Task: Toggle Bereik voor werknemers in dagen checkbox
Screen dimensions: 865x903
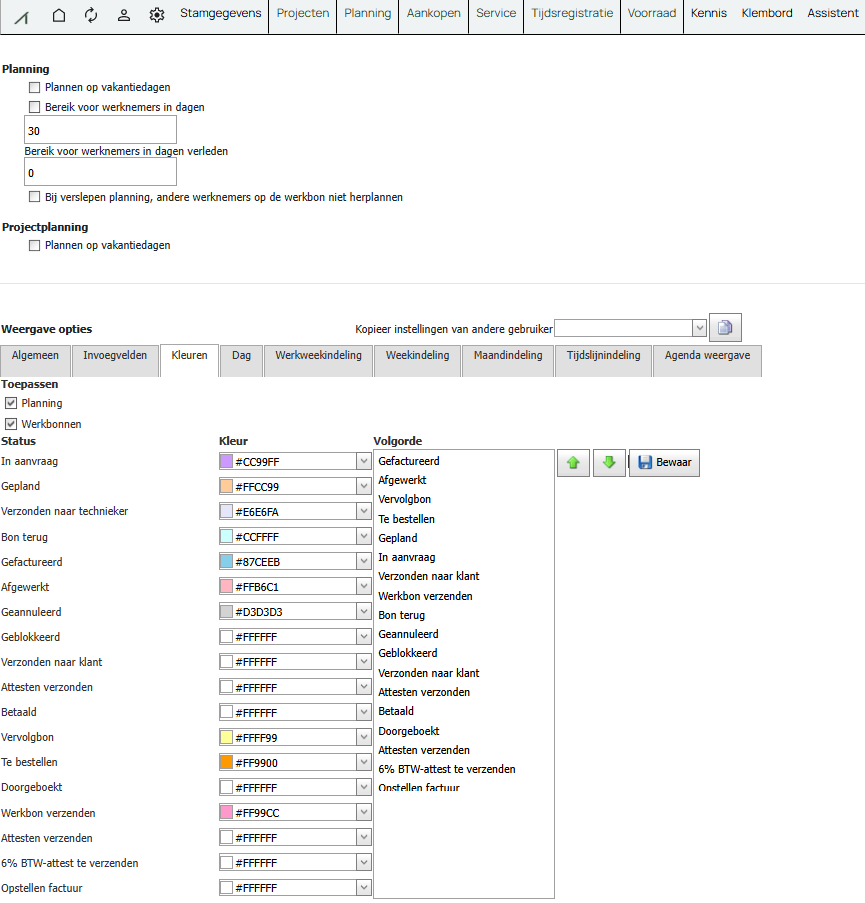Action: pos(35,107)
